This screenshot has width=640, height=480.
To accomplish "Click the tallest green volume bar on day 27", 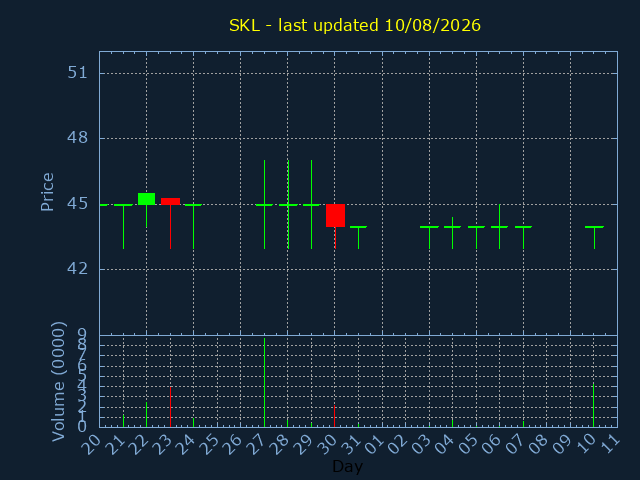I will tap(264, 382).
